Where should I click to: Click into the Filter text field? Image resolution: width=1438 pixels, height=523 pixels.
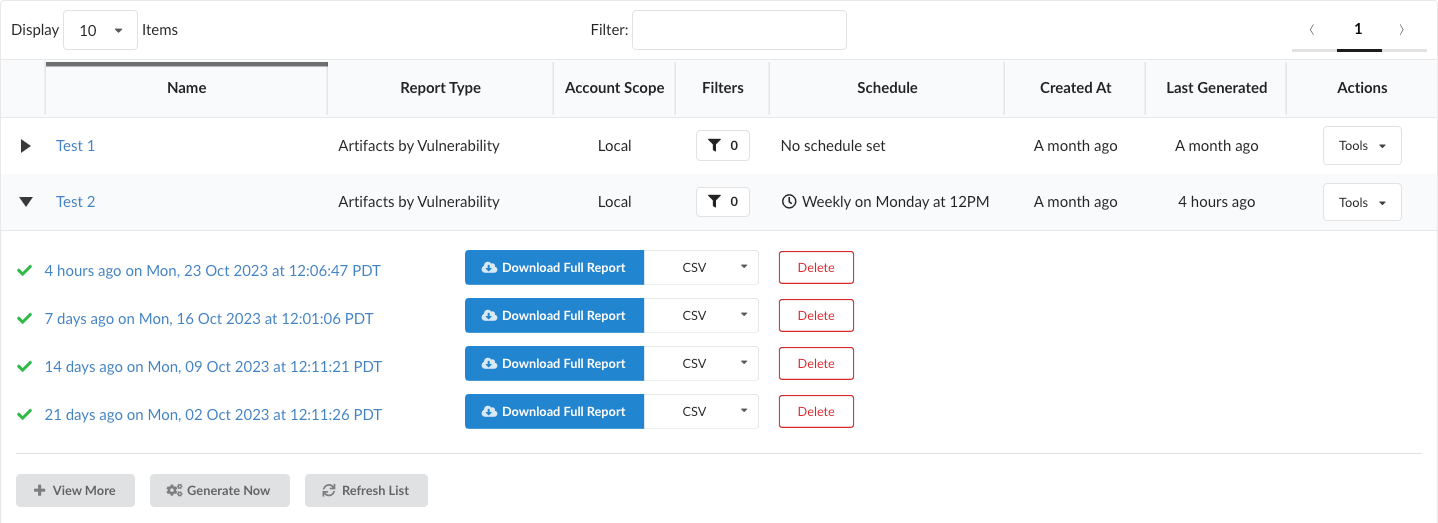point(739,30)
